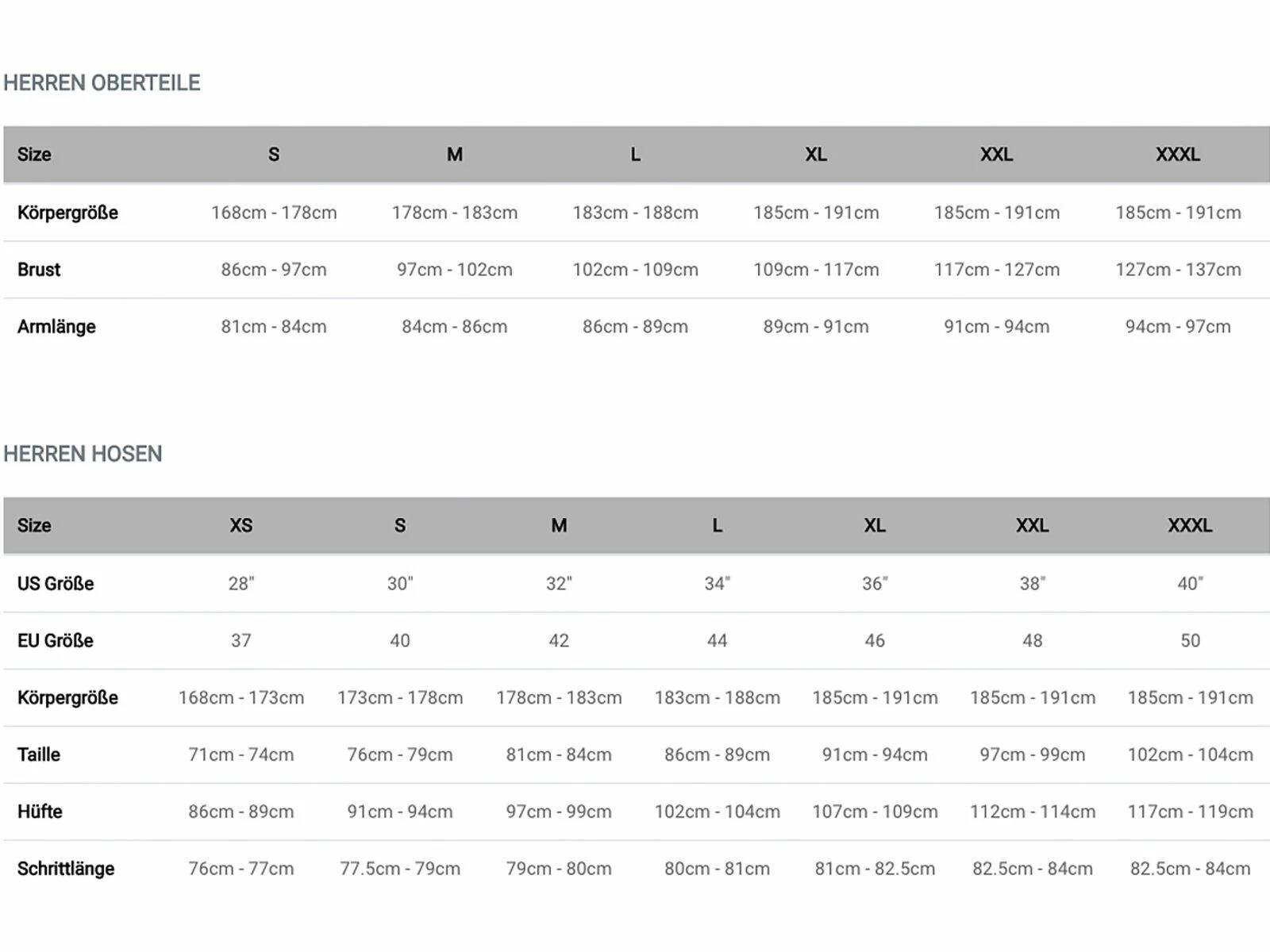1270x952 pixels.
Task: Click the US Größe row label
Action: (56, 584)
